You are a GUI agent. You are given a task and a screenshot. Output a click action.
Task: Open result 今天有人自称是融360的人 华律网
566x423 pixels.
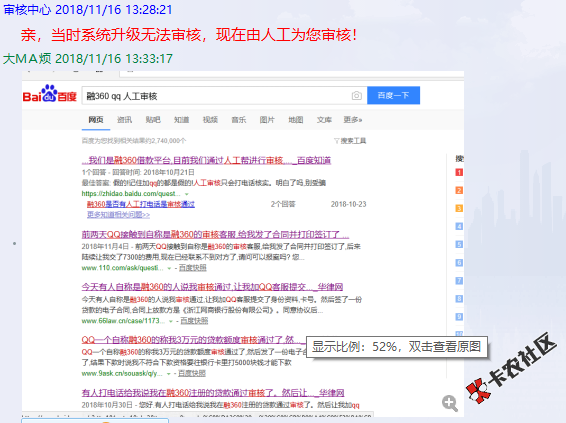[x=212, y=287]
